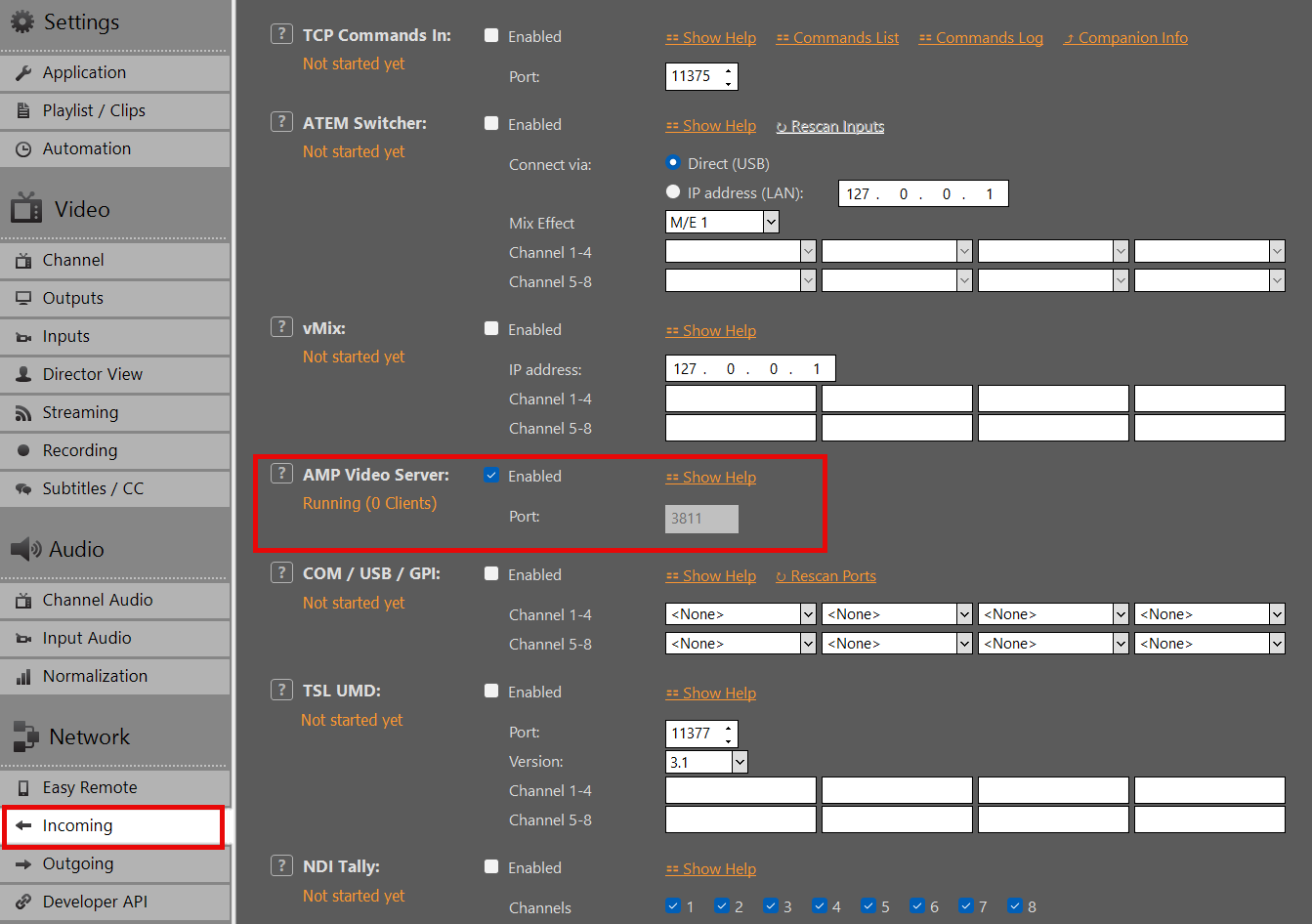The image size is (1312, 924).
Task: Switch to Recording settings
Action: (115, 450)
